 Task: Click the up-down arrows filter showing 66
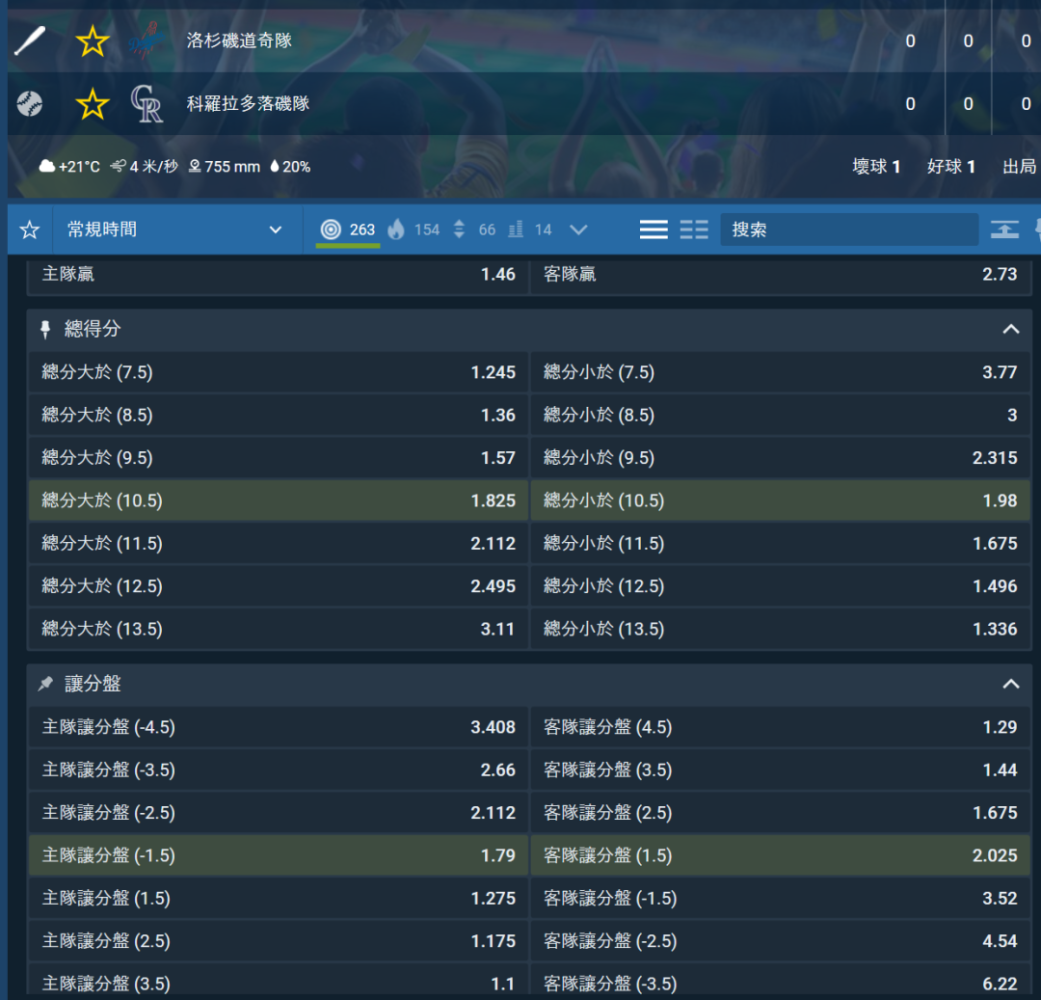point(473,230)
